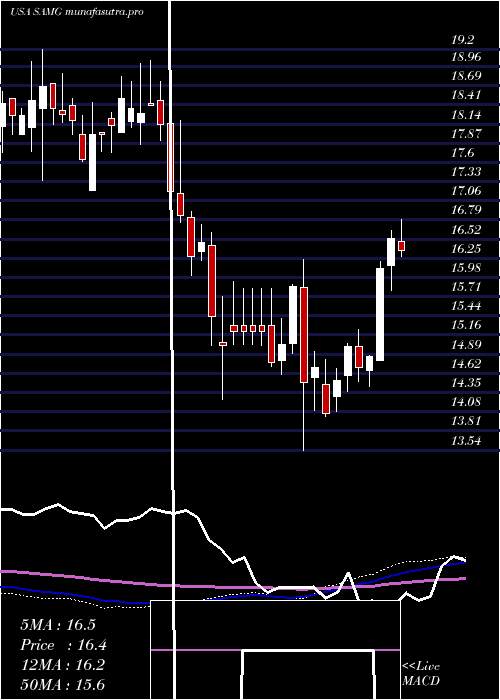
Task: Click the 5MA : 16.5 readout
Action: (58, 625)
